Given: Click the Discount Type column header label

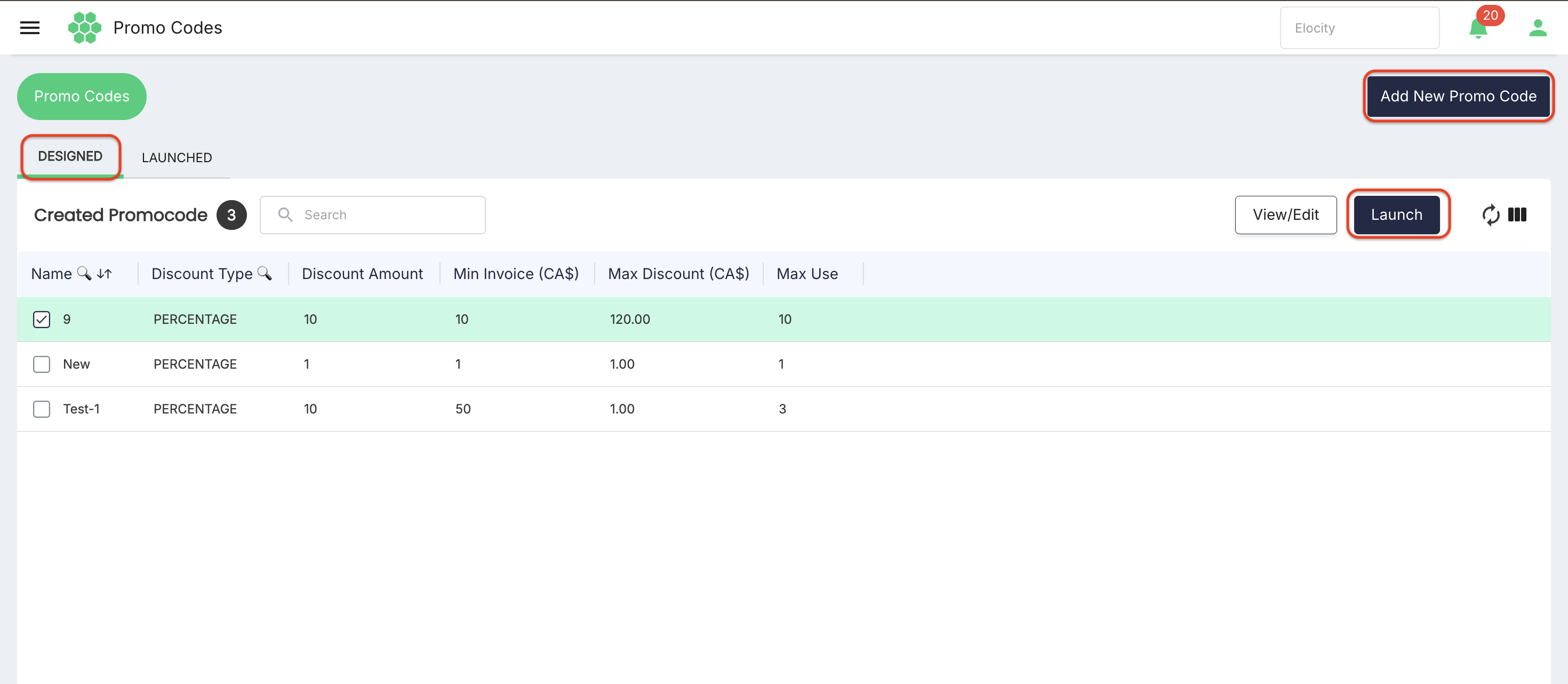Looking at the screenshot, I should (x=202, y=274).
